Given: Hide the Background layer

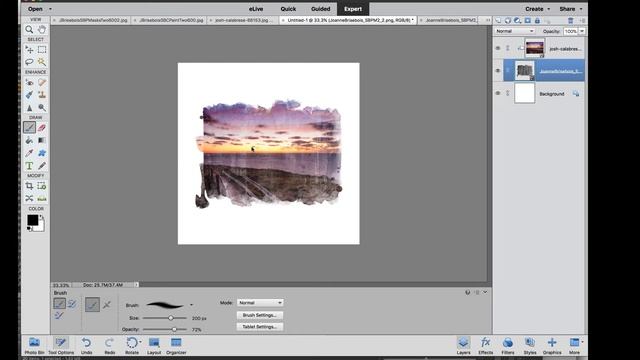Looking at the screenshot, I should [498, 93].
